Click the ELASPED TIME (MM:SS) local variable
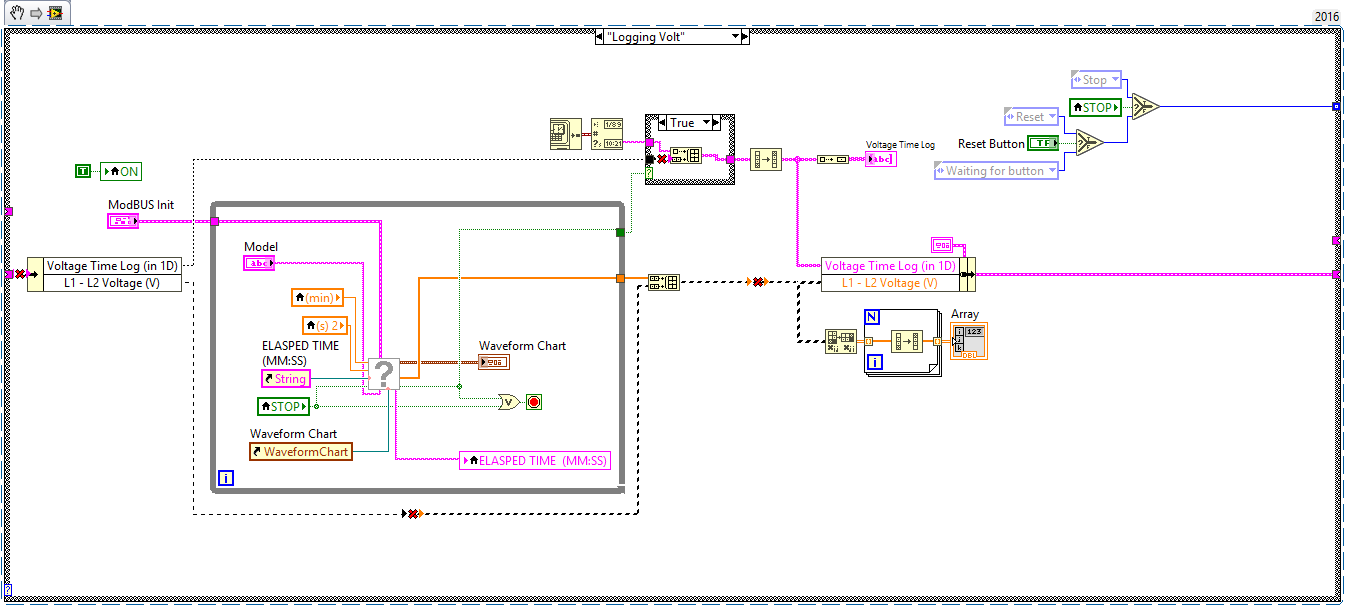This screenshot has height=606, width=1345. point(535,460)
